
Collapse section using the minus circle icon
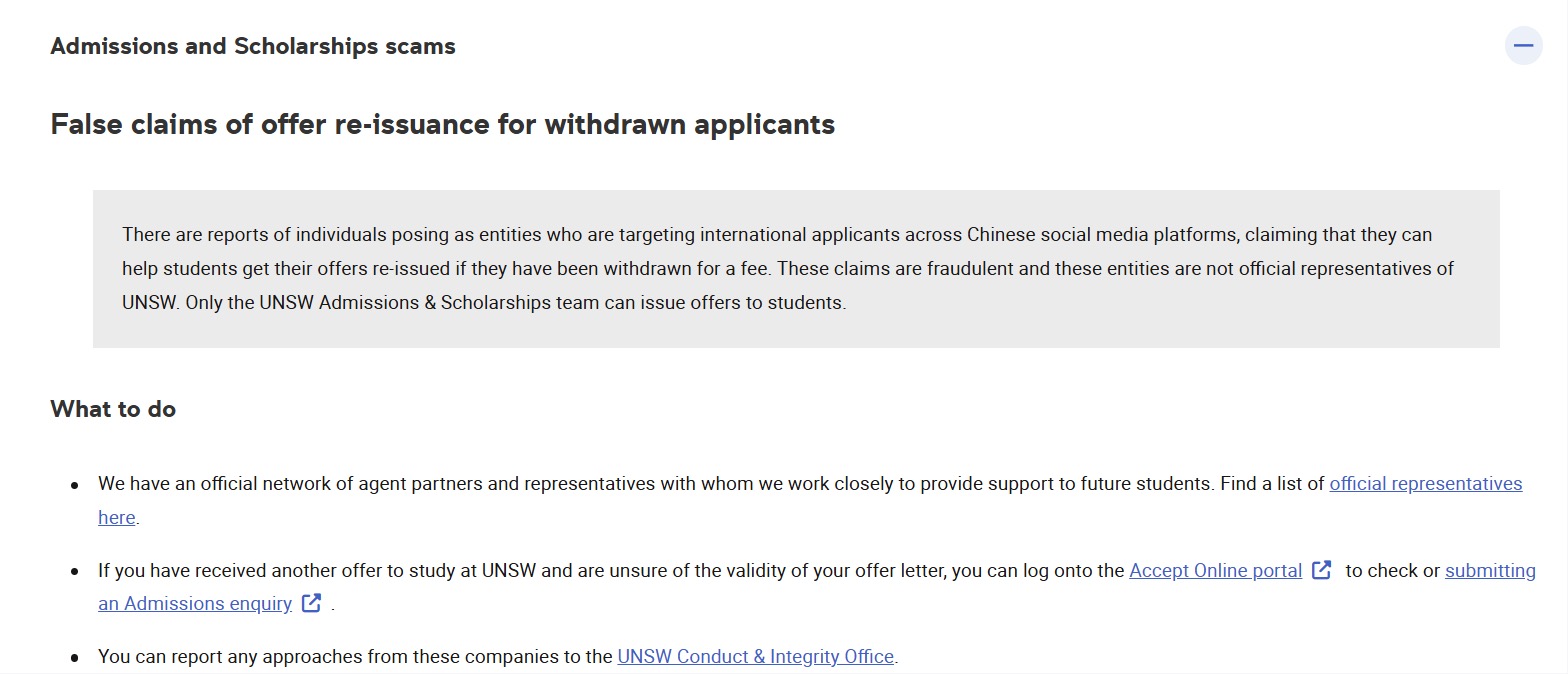coord(1523,46)
